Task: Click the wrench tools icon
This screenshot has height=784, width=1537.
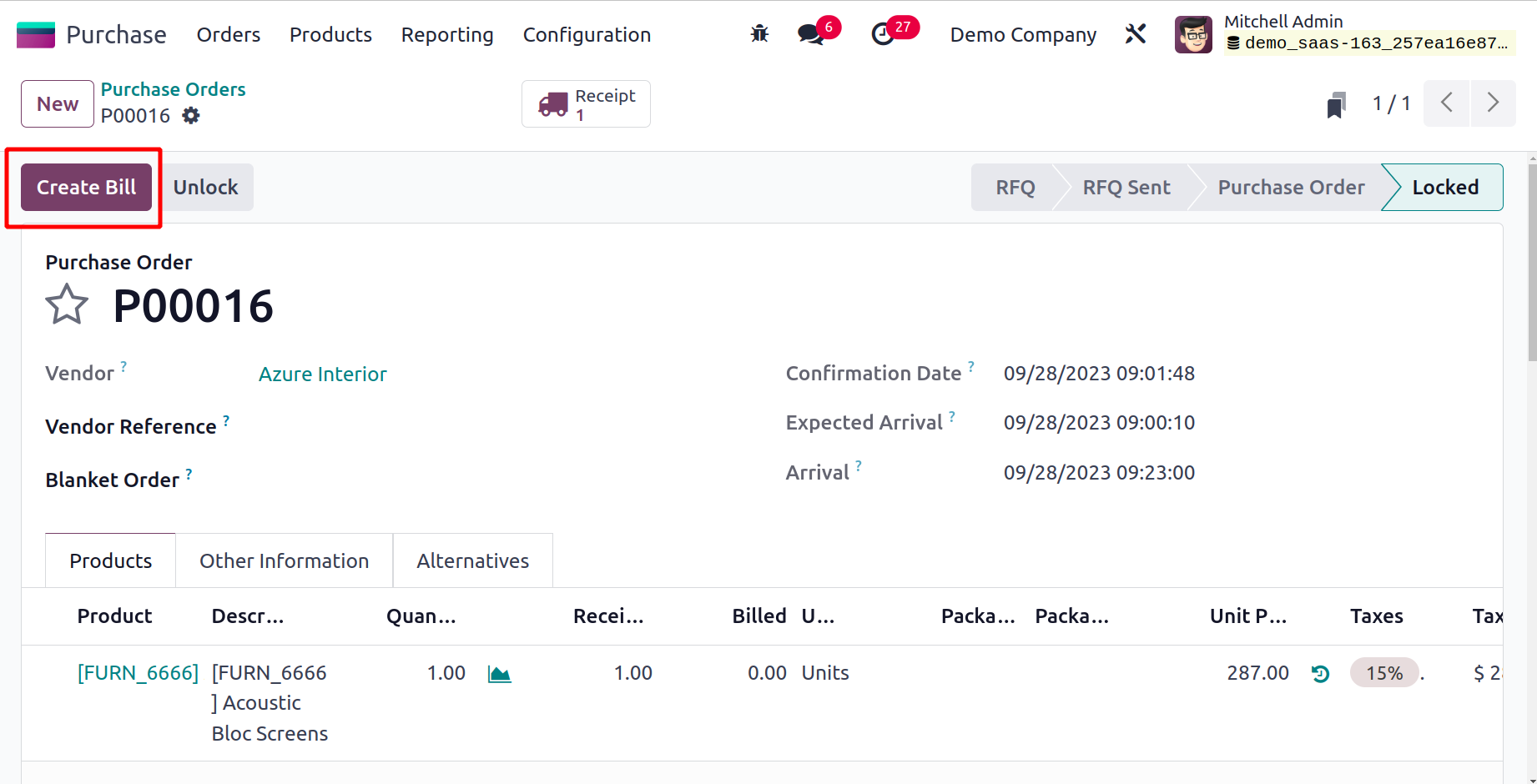Action: (x=1136, y=34)
